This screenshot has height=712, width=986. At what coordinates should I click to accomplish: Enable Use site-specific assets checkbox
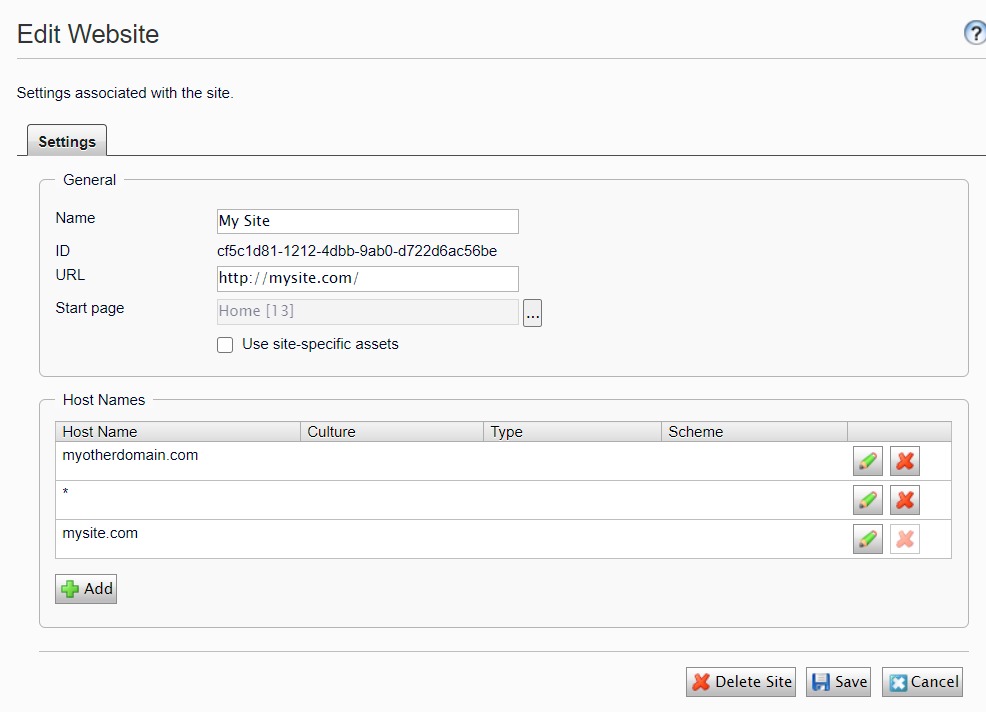tap(225, 345)
